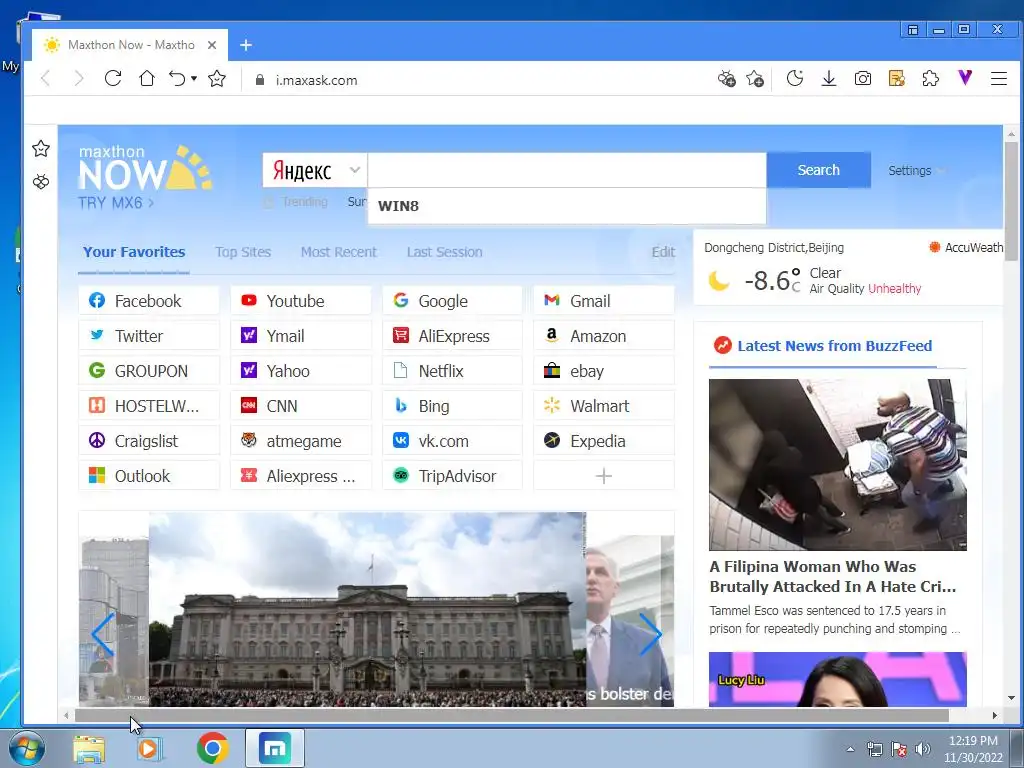This screenshot has height=768, width=1024.
Task: Open the Buckingham Palace news image
Action: (x=367, y=609)
